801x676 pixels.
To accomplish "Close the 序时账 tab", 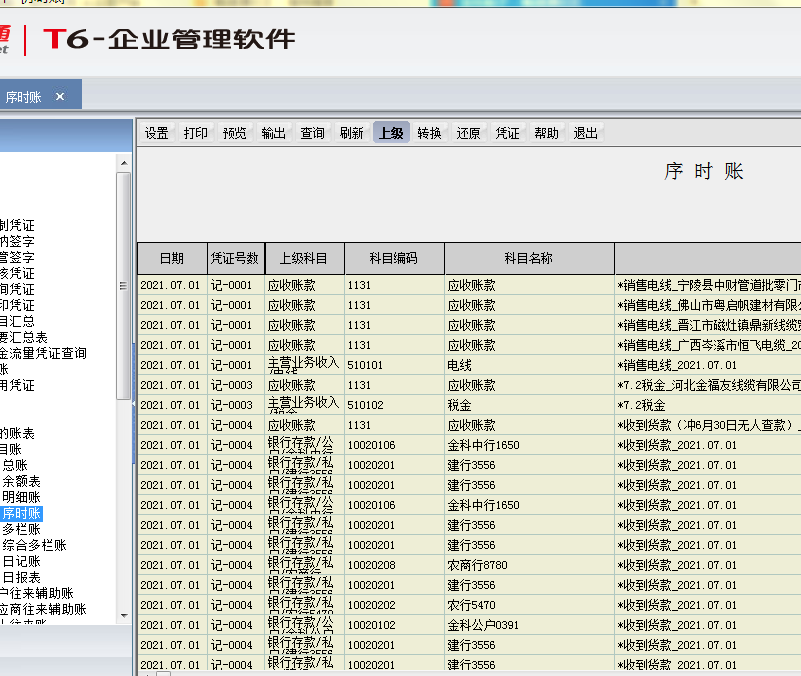I will 60,97.
